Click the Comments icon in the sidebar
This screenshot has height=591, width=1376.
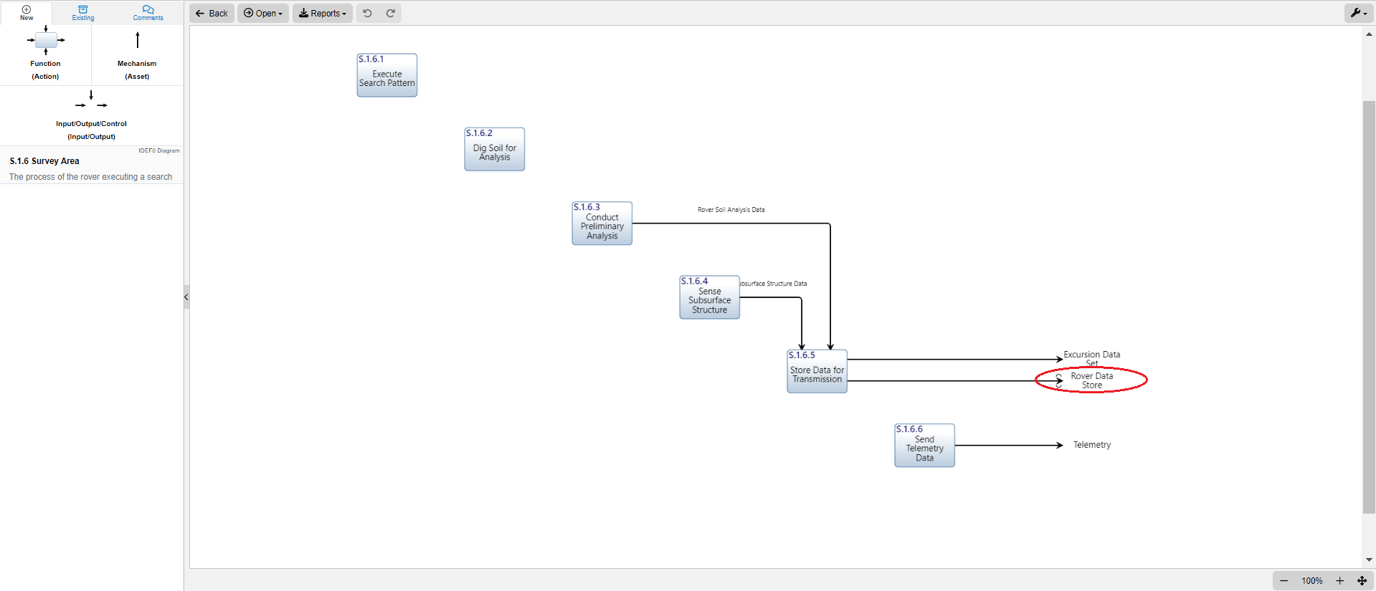click(x=147, y=11)
